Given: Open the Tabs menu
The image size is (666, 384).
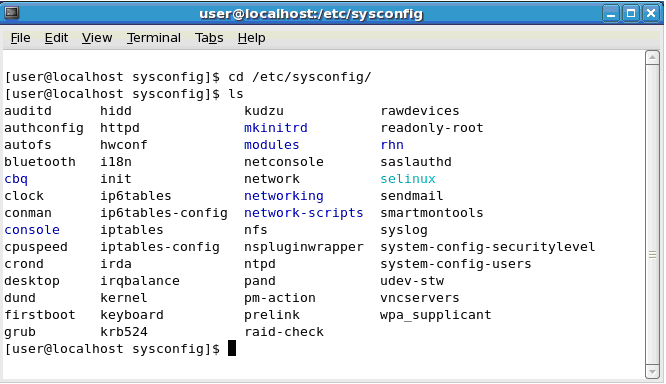Looking at the screenshot, I should tap(209, 38).
